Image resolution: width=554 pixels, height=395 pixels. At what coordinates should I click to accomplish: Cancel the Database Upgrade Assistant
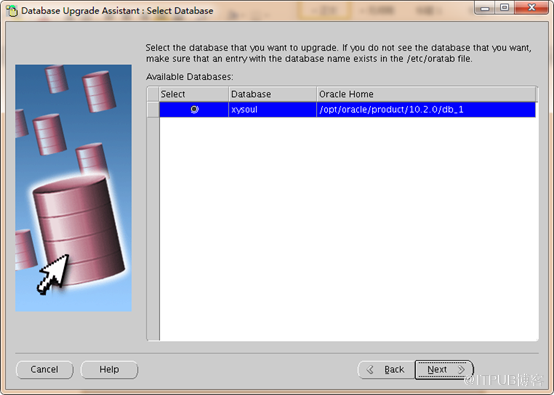click(45, 370)
